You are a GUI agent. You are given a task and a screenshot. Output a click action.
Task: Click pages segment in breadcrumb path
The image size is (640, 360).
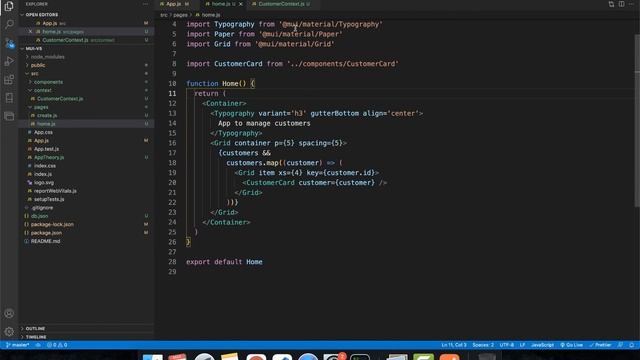tap(180, 15)
